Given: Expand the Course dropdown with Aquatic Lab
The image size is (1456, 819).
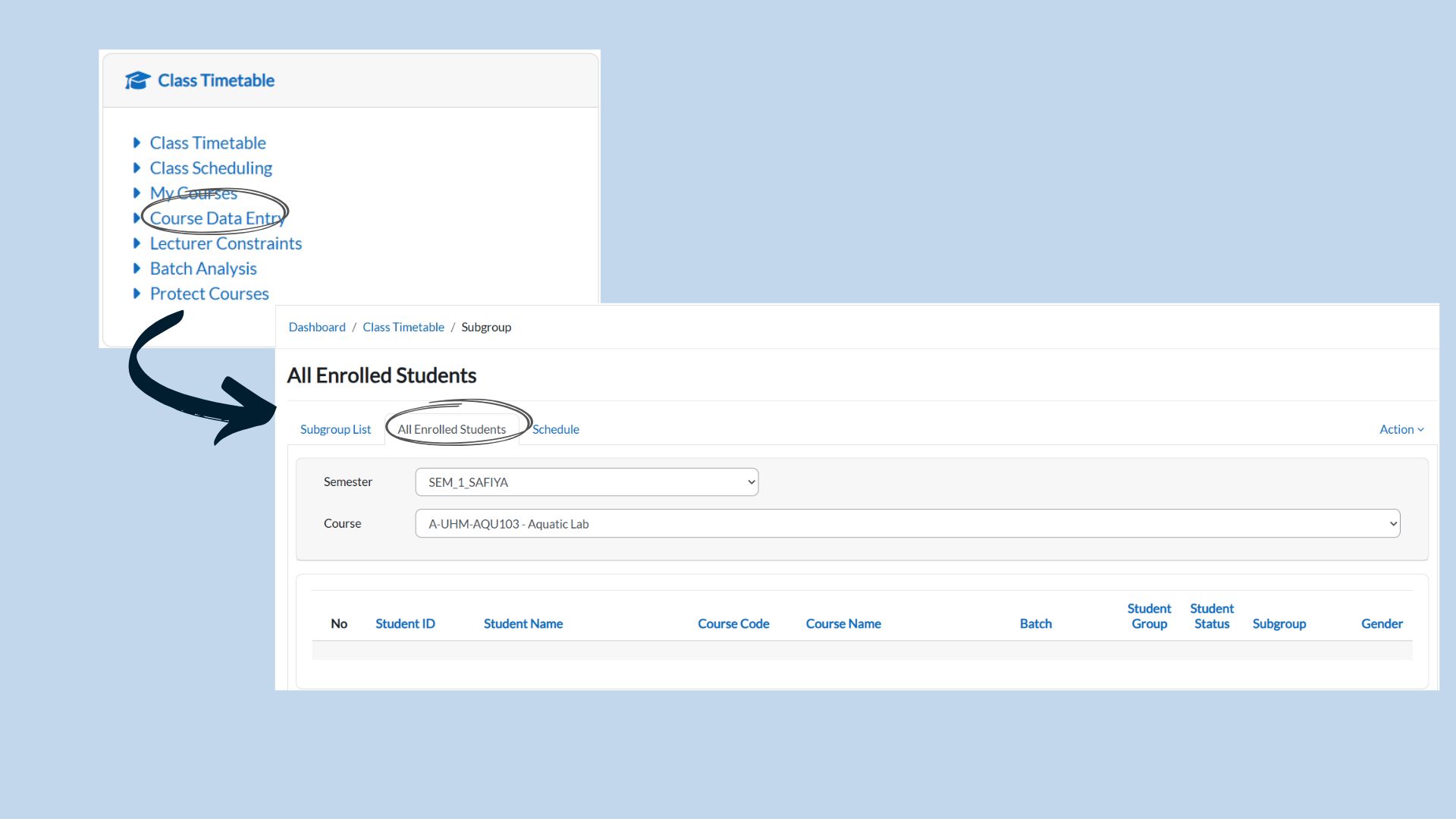Looking at the screenshot, I should [x=907, y=524].
